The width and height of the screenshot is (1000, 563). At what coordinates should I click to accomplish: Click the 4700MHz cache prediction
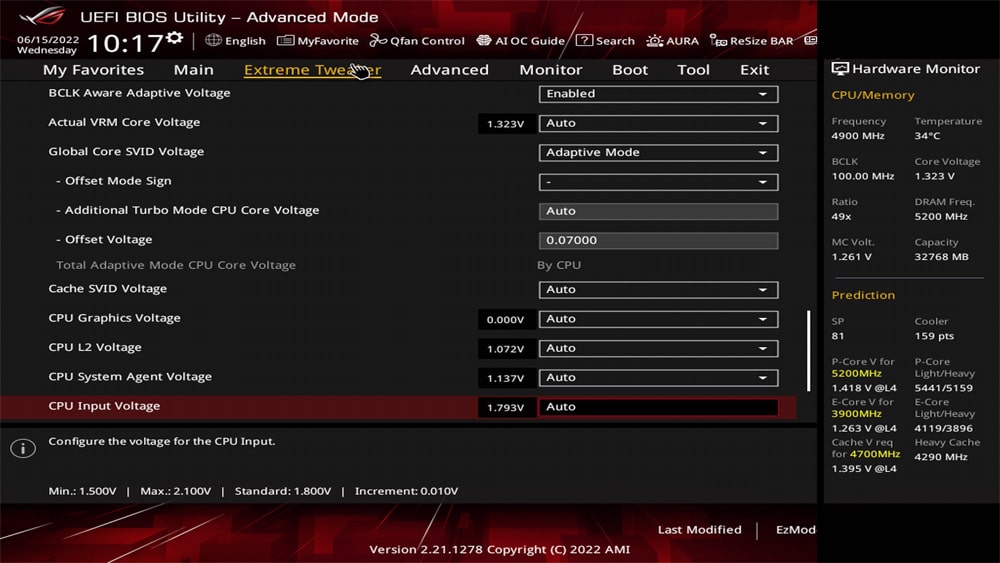click(x=874, y=454)
